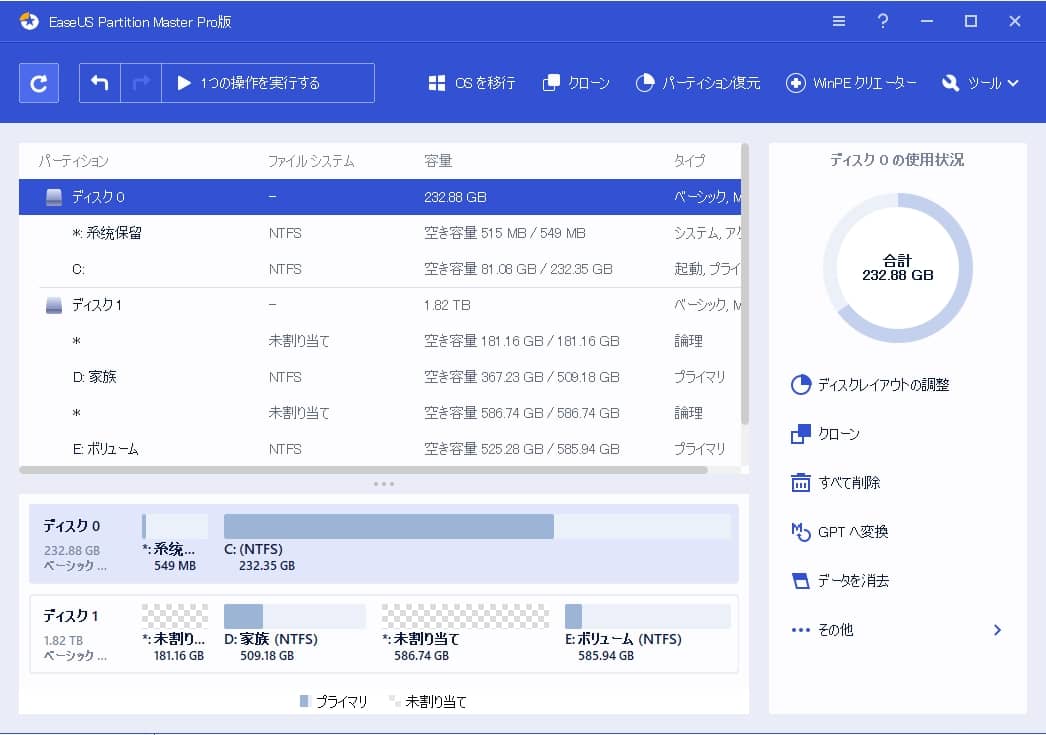Click the pie icon of パーティション復元
Viewport: 1046px width, 735px height.
(644, 83)
